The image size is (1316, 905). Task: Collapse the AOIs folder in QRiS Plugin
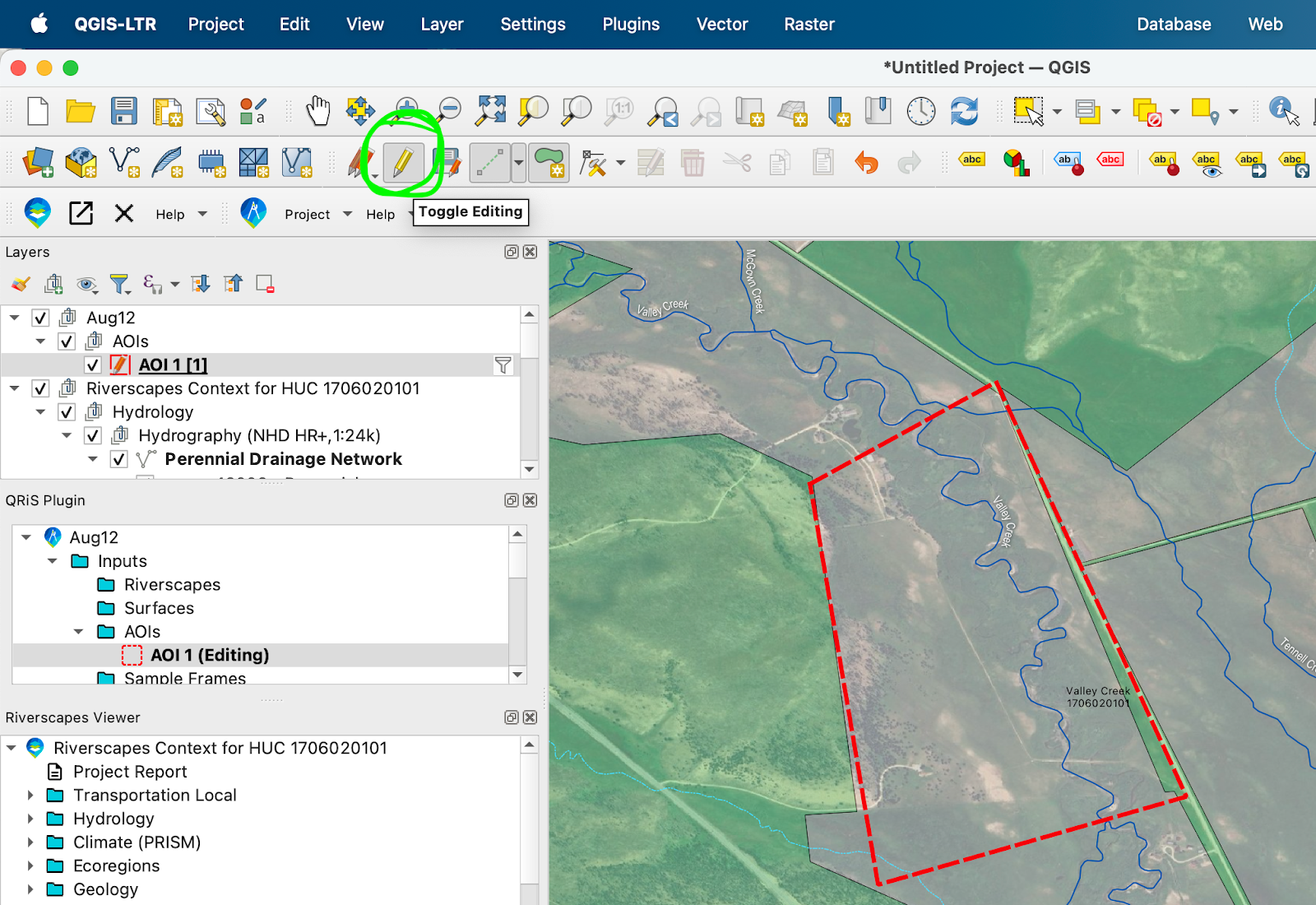coord(79,632)
